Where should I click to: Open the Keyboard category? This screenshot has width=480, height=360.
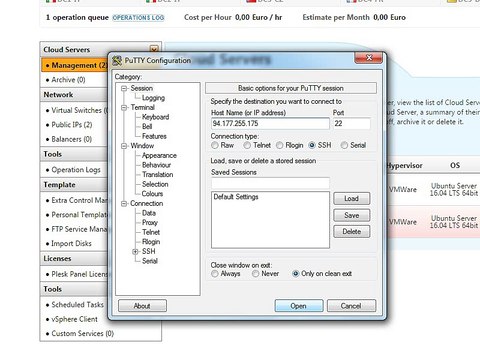coord(155,117)
